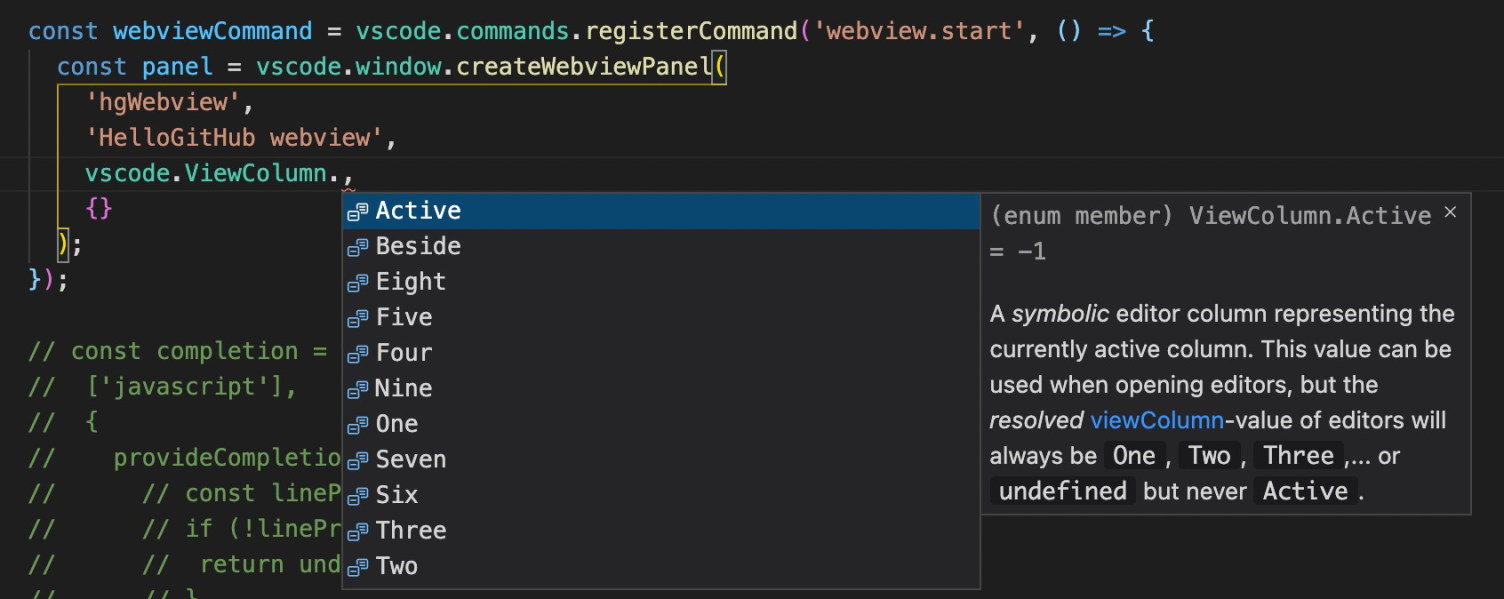Select Six from the suggestion list
The width and height of the screenshot is (1504, 599).
pos(397,494)
